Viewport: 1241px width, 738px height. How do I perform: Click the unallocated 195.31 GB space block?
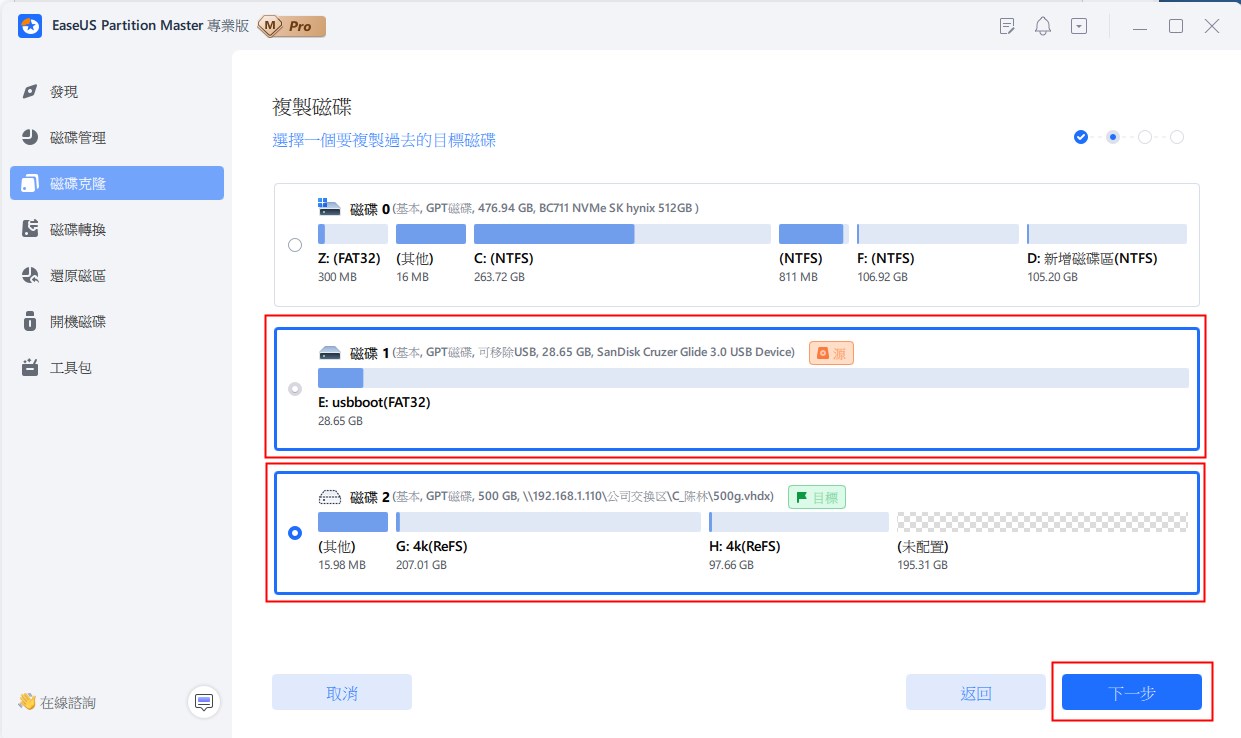(1042, 522)
